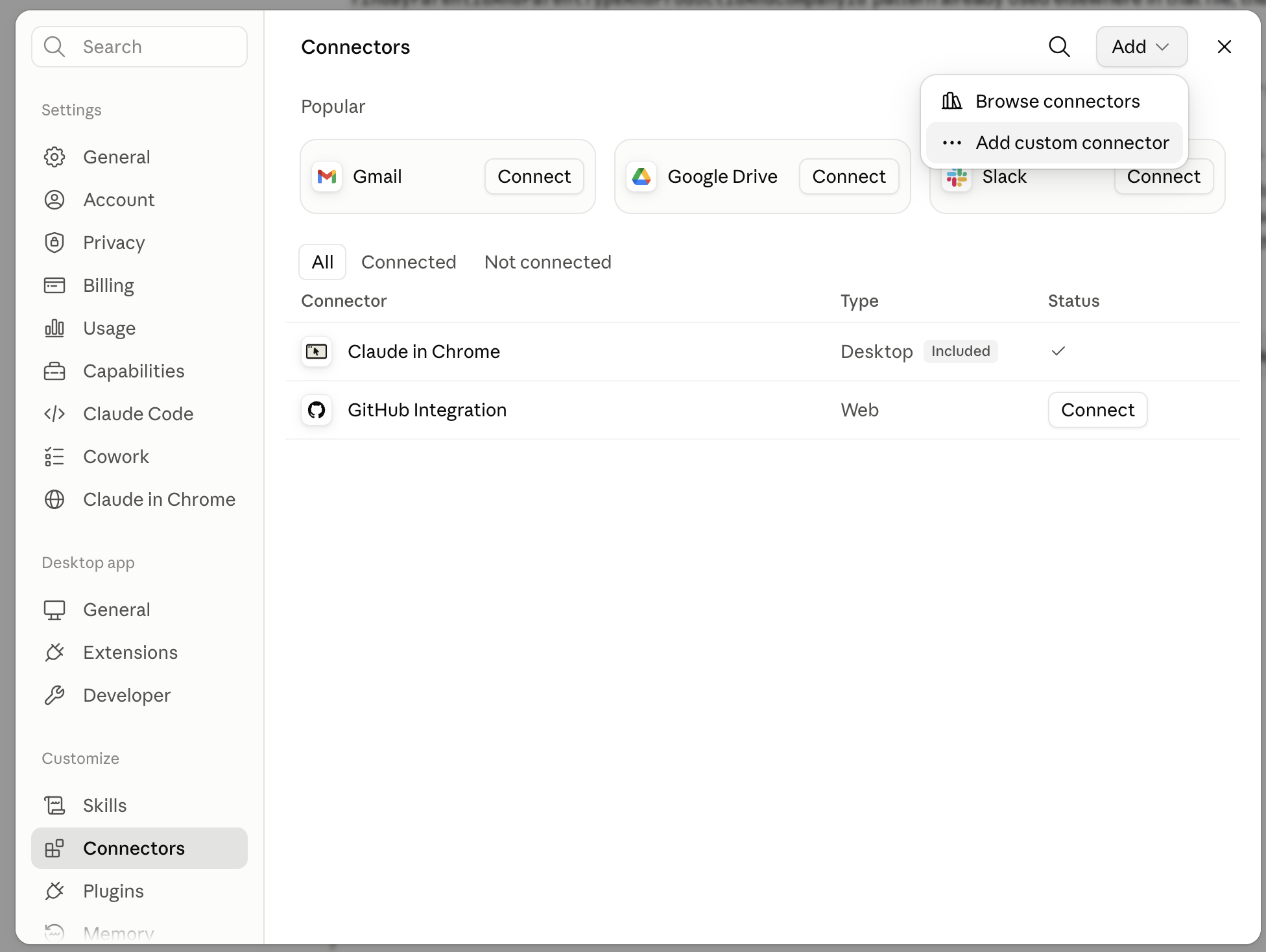The width and height of the screenshot is (1266, 952).
Task: Click the Cowork checklist icon
Action: tap(54, 457)
